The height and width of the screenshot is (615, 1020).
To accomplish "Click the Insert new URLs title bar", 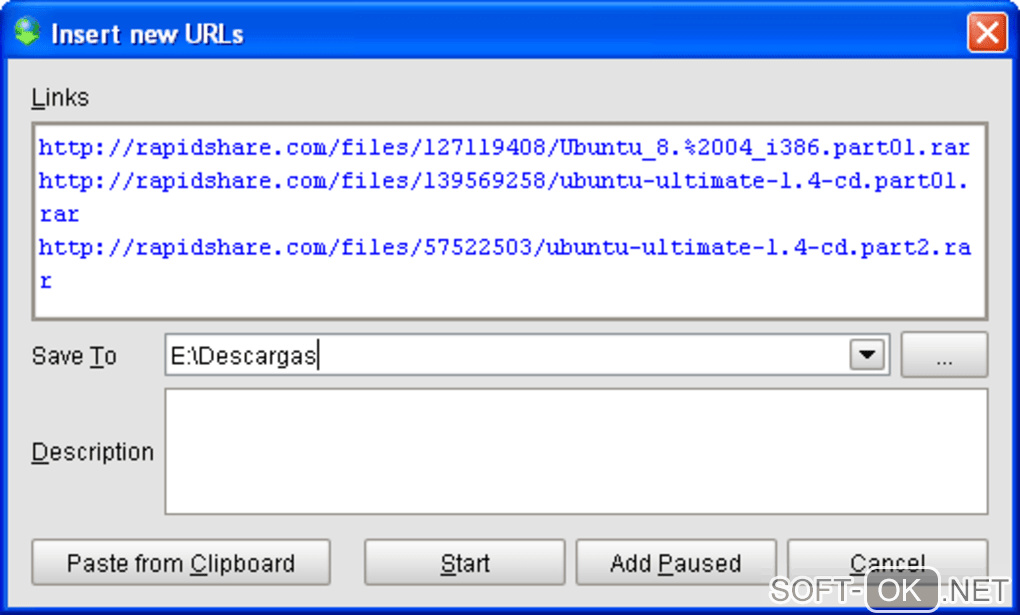I will 500,34.
